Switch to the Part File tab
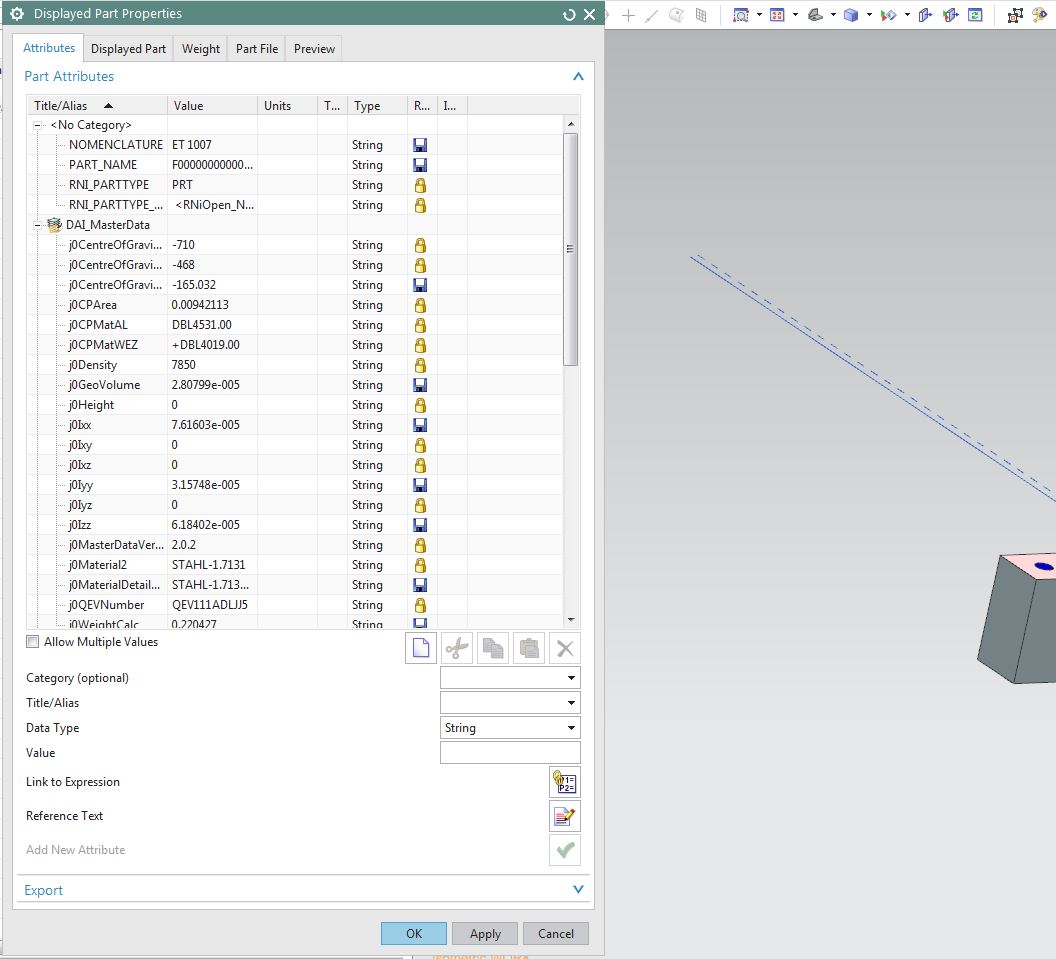 [x=257, y=48]
